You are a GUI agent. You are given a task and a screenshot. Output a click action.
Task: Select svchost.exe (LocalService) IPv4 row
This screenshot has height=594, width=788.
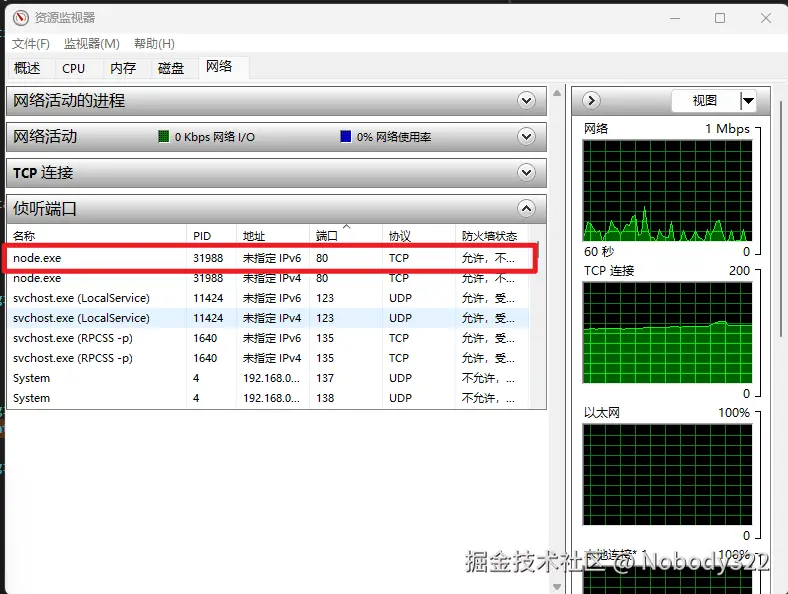268,318
